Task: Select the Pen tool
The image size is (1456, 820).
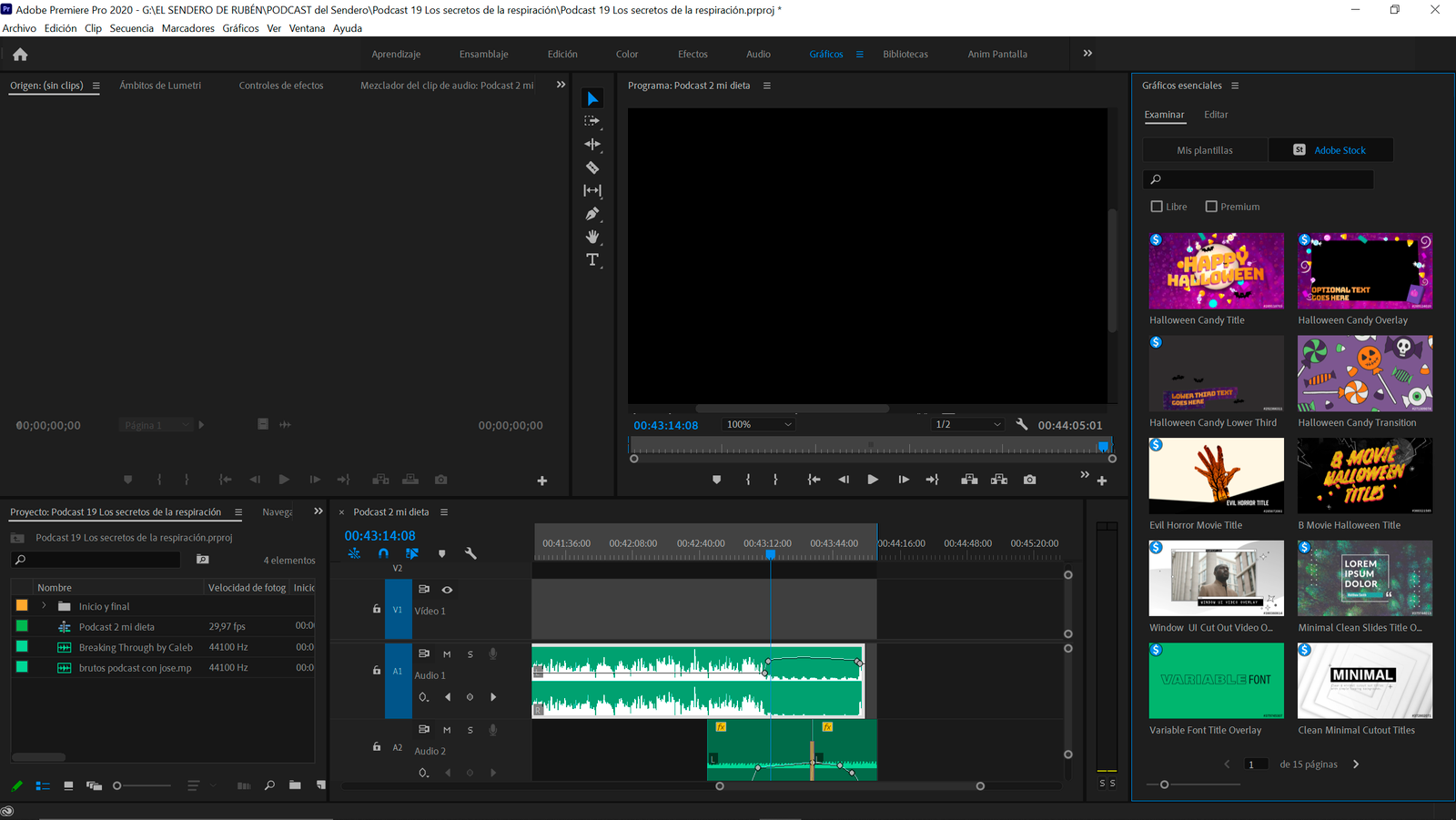Action: click(592, 213)
